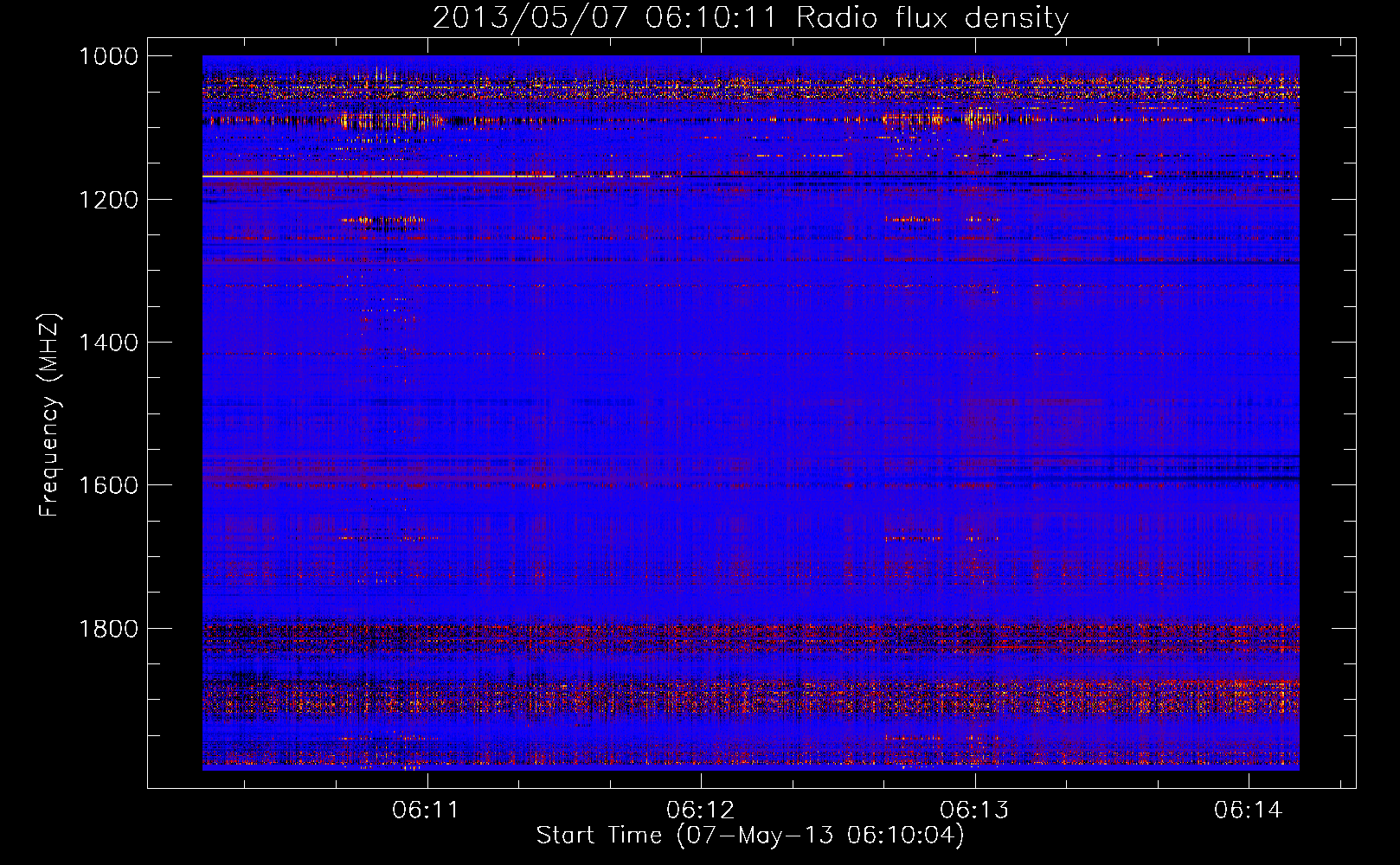Click the 'Start Time (07-May-13 06:10:04)' x-axis label
The width and height of the screenshot is (1400, 865).
point(749,836)
